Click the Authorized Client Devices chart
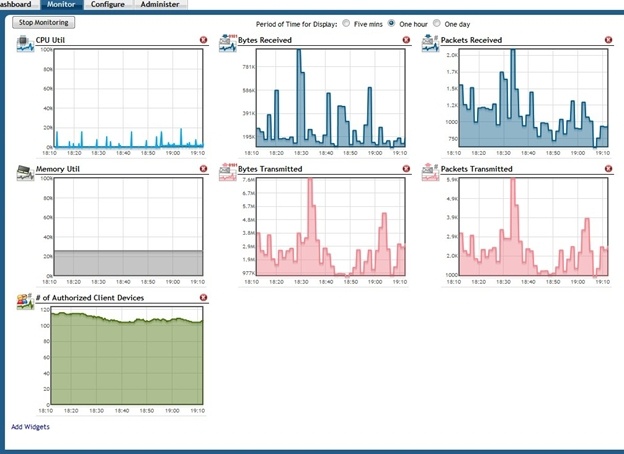 [127, 356]
